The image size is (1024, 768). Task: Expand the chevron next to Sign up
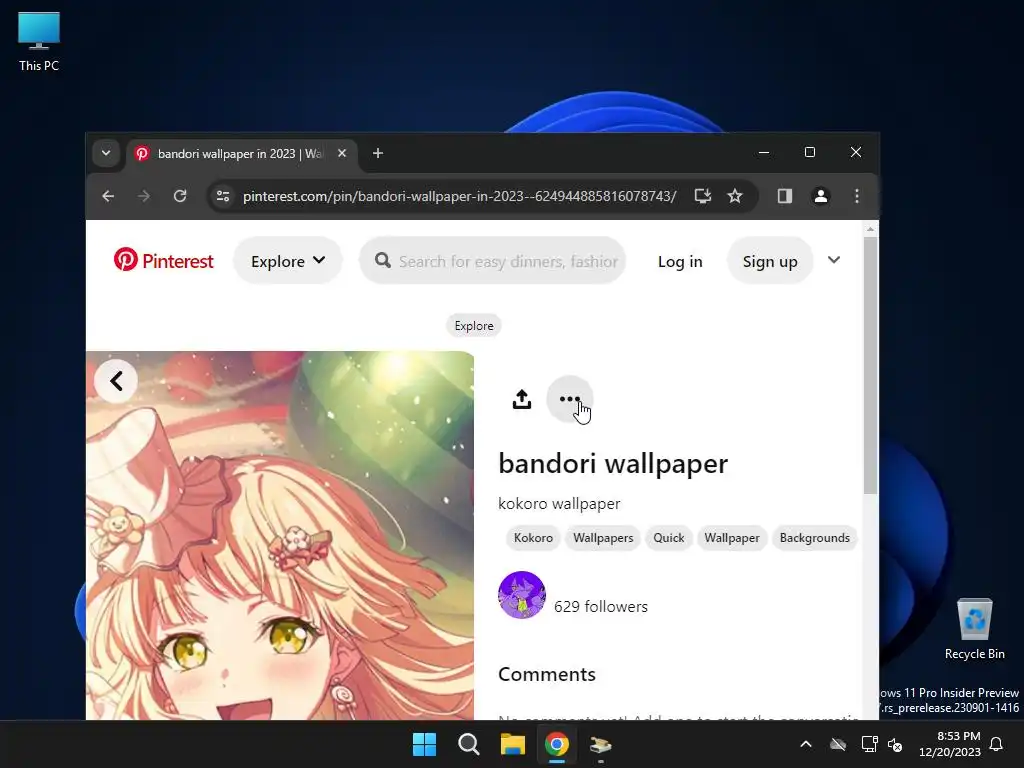click(x=834, y=260)
